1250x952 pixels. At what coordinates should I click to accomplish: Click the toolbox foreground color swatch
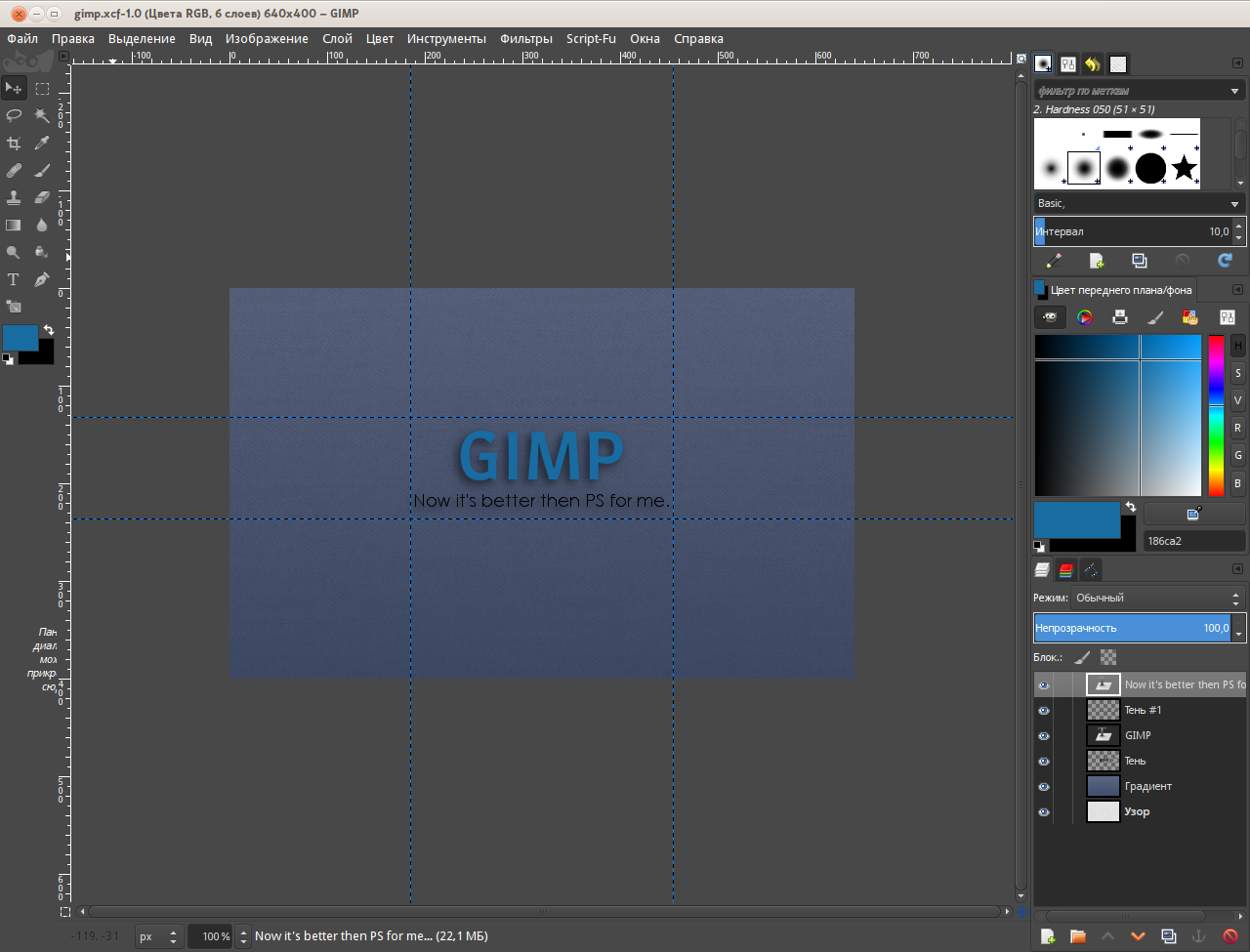pyautogui.click(x=20, y=338)
